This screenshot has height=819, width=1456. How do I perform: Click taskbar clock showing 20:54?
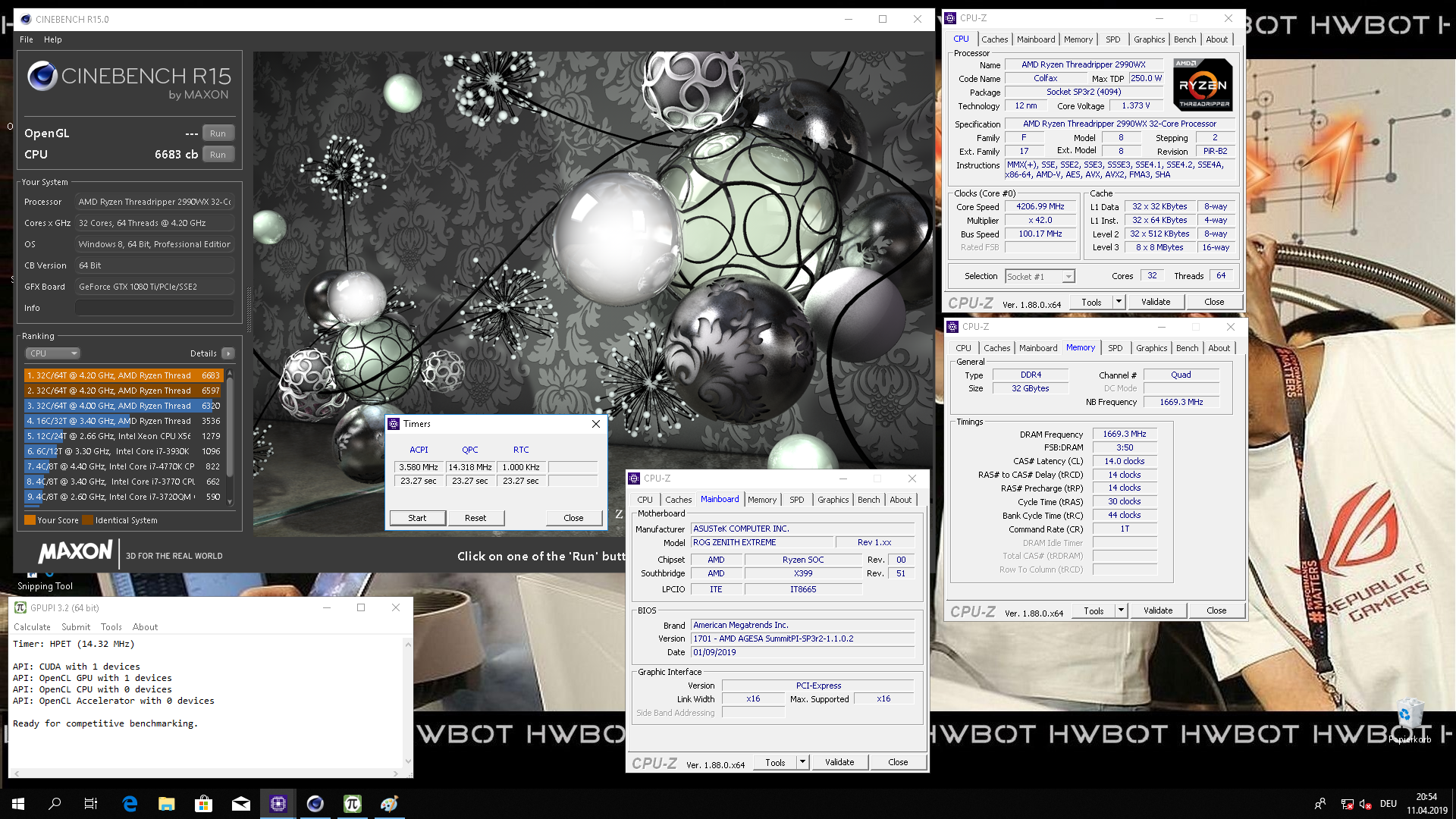click(1426, 804)
